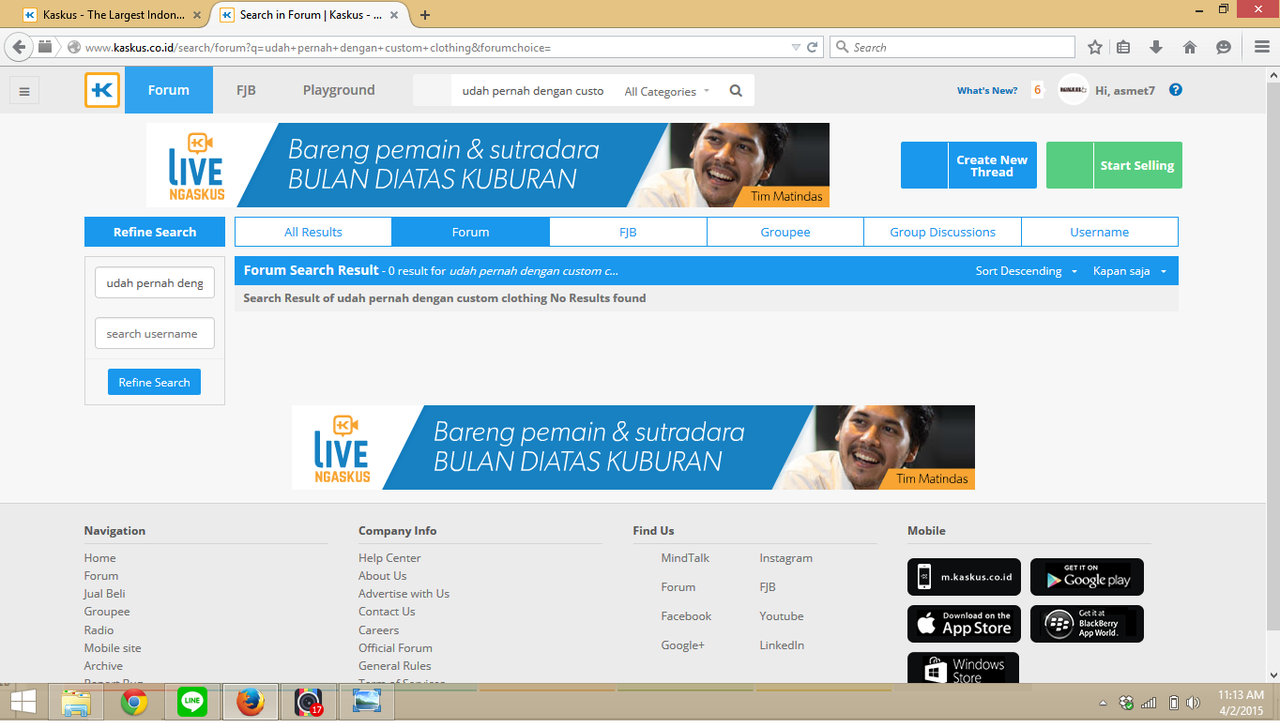
Task: Open LINE app from the taskbar
Action: click(x=192, y=704)
